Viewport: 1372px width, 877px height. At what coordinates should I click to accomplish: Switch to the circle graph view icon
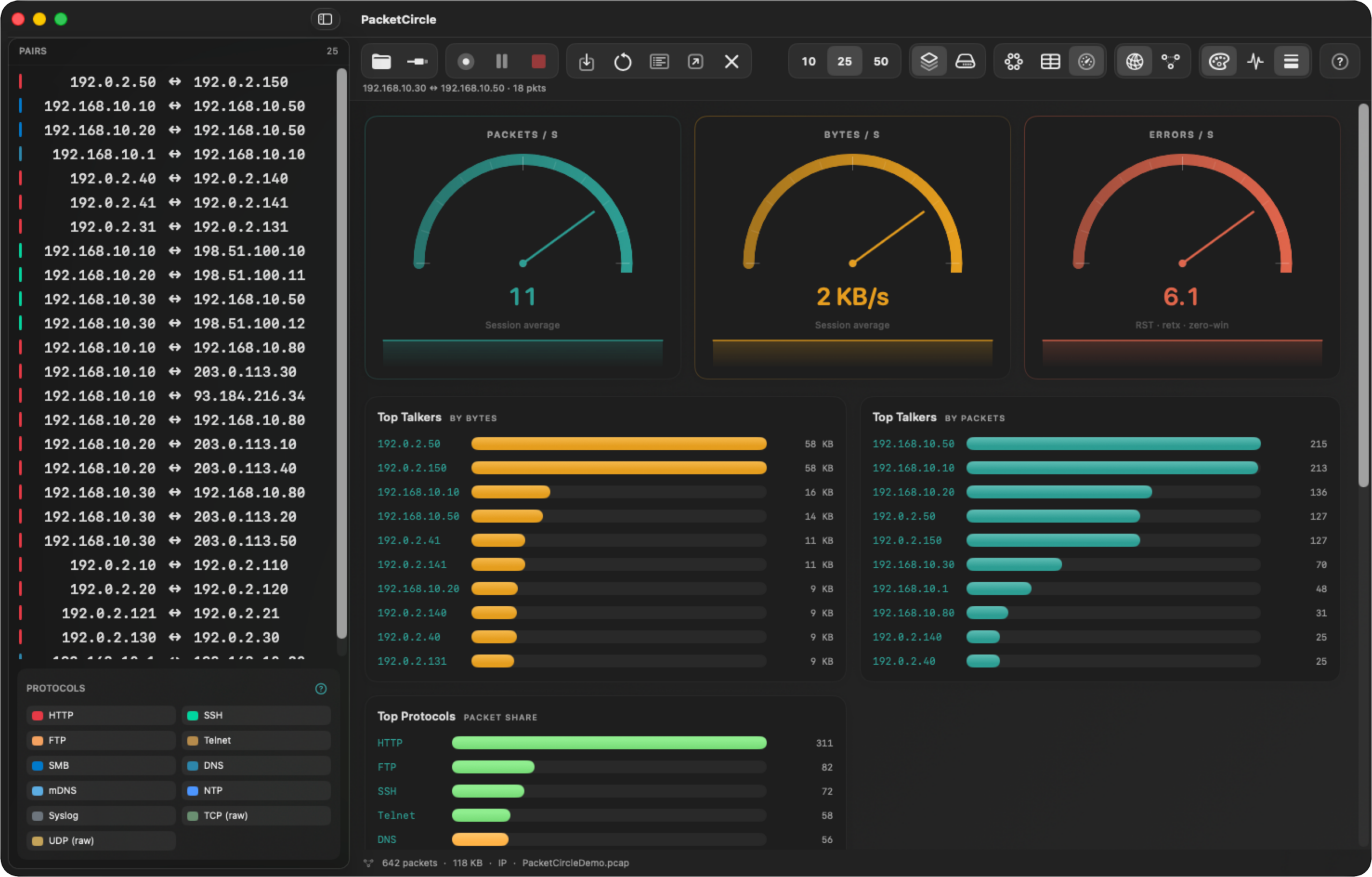(x=1013, y=62)
